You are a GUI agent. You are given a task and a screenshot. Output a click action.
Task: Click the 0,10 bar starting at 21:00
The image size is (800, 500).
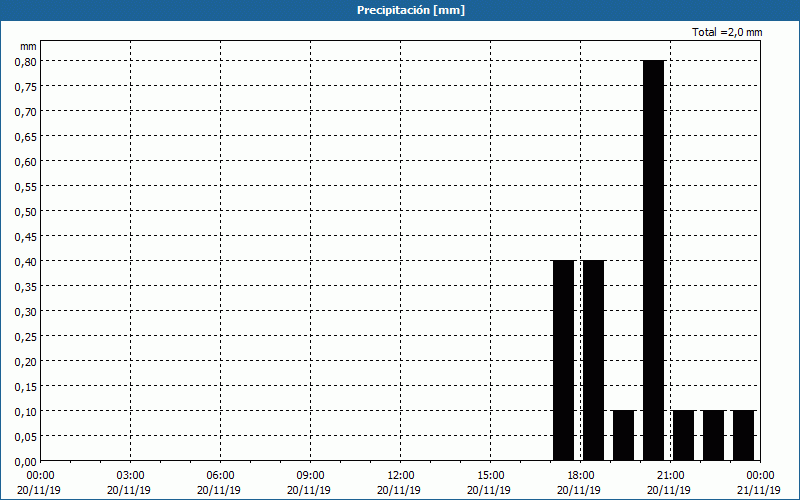684,435
